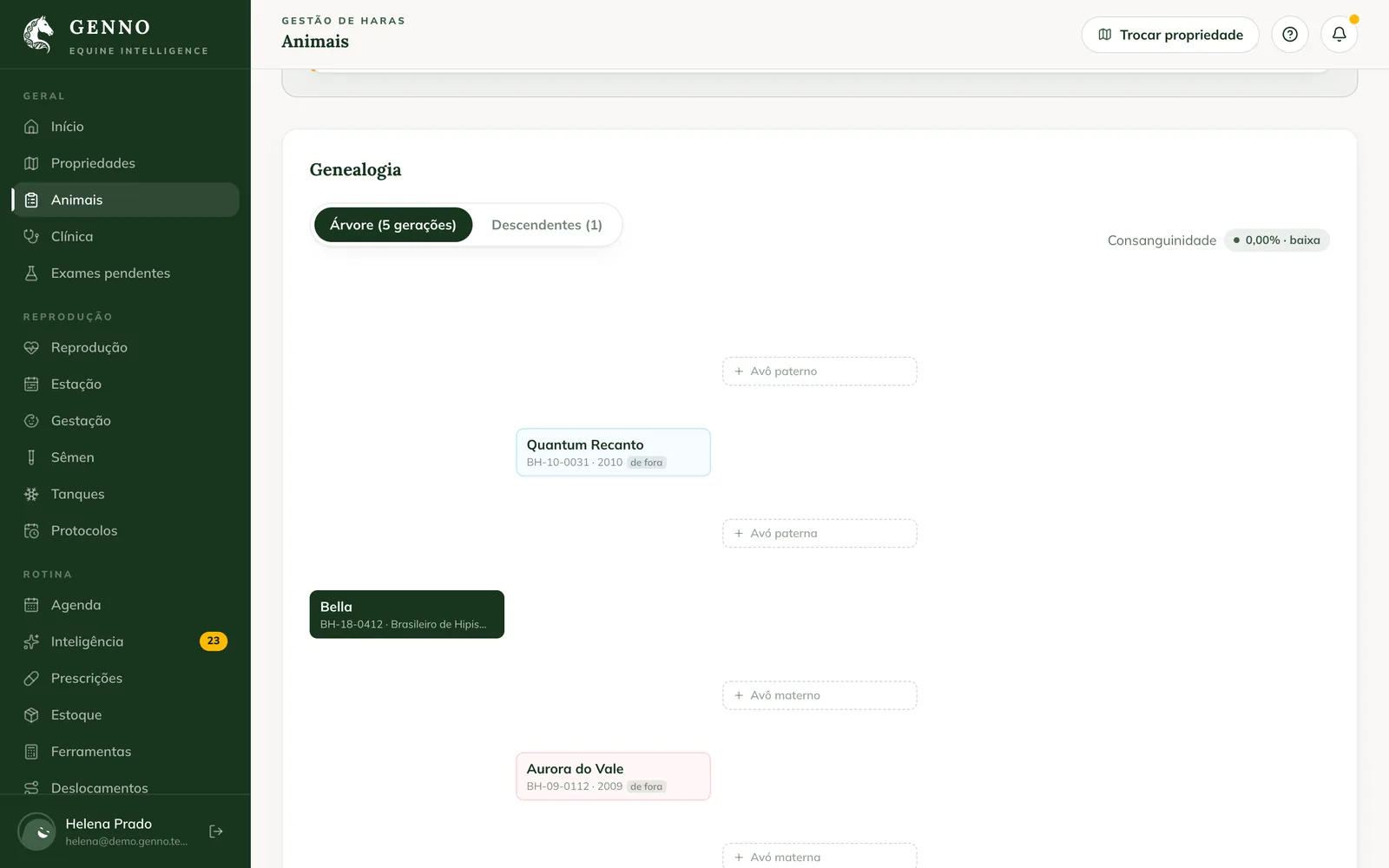Click the Estoque box icon
The width and height of the screenshot is (1389, 868).
[31, 715]
